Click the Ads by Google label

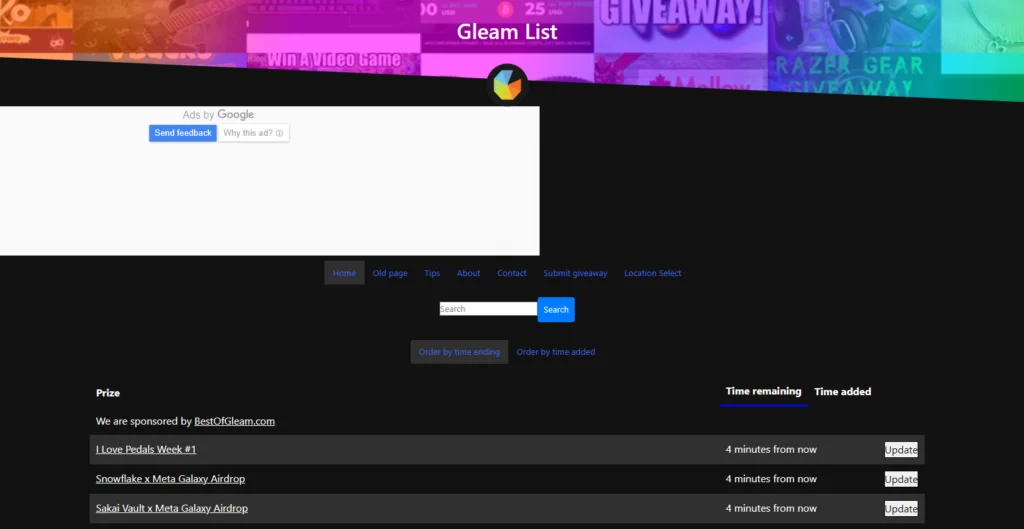pos(218,115)
